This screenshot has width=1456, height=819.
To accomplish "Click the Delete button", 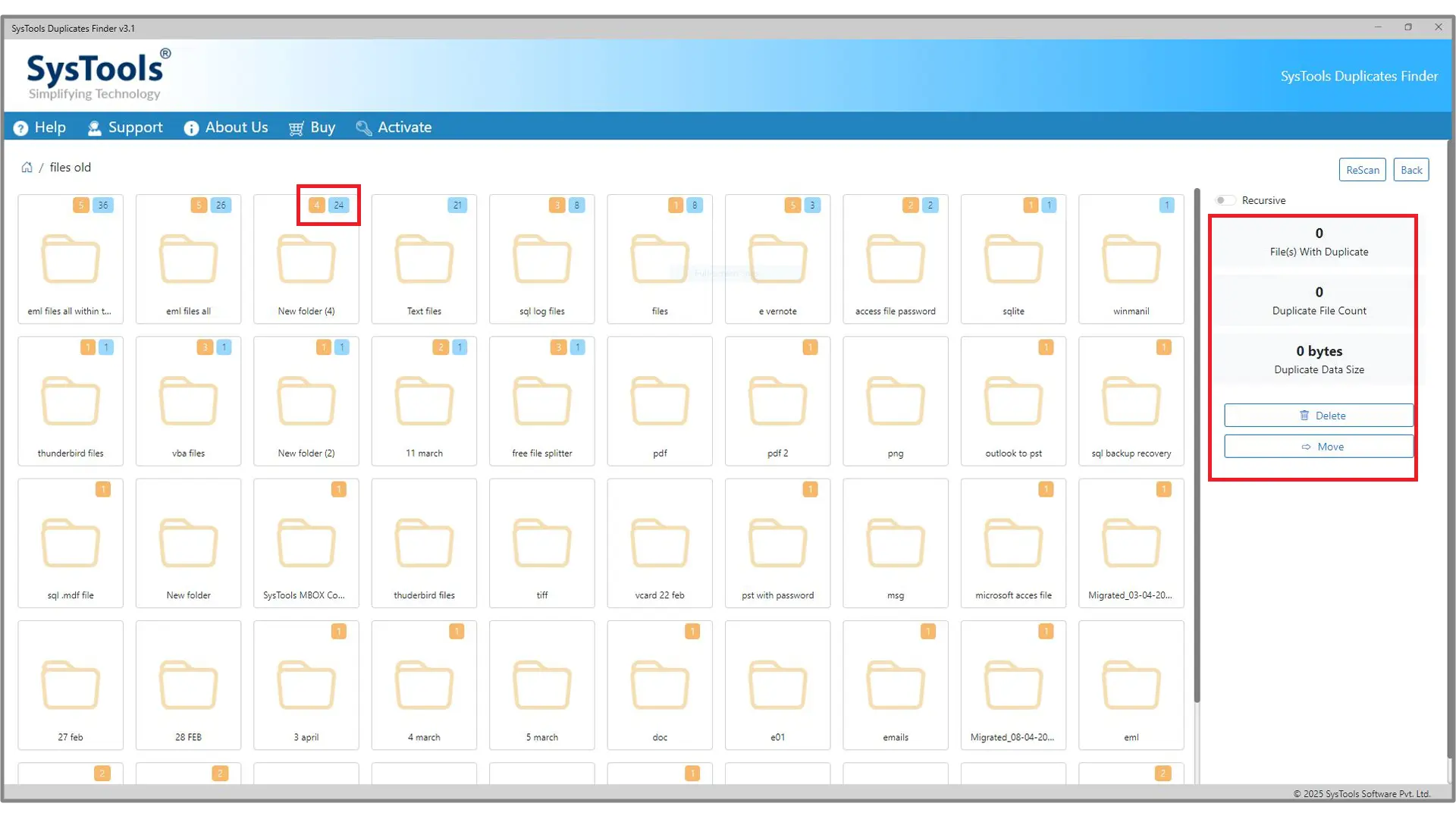I will (1319, 416).
